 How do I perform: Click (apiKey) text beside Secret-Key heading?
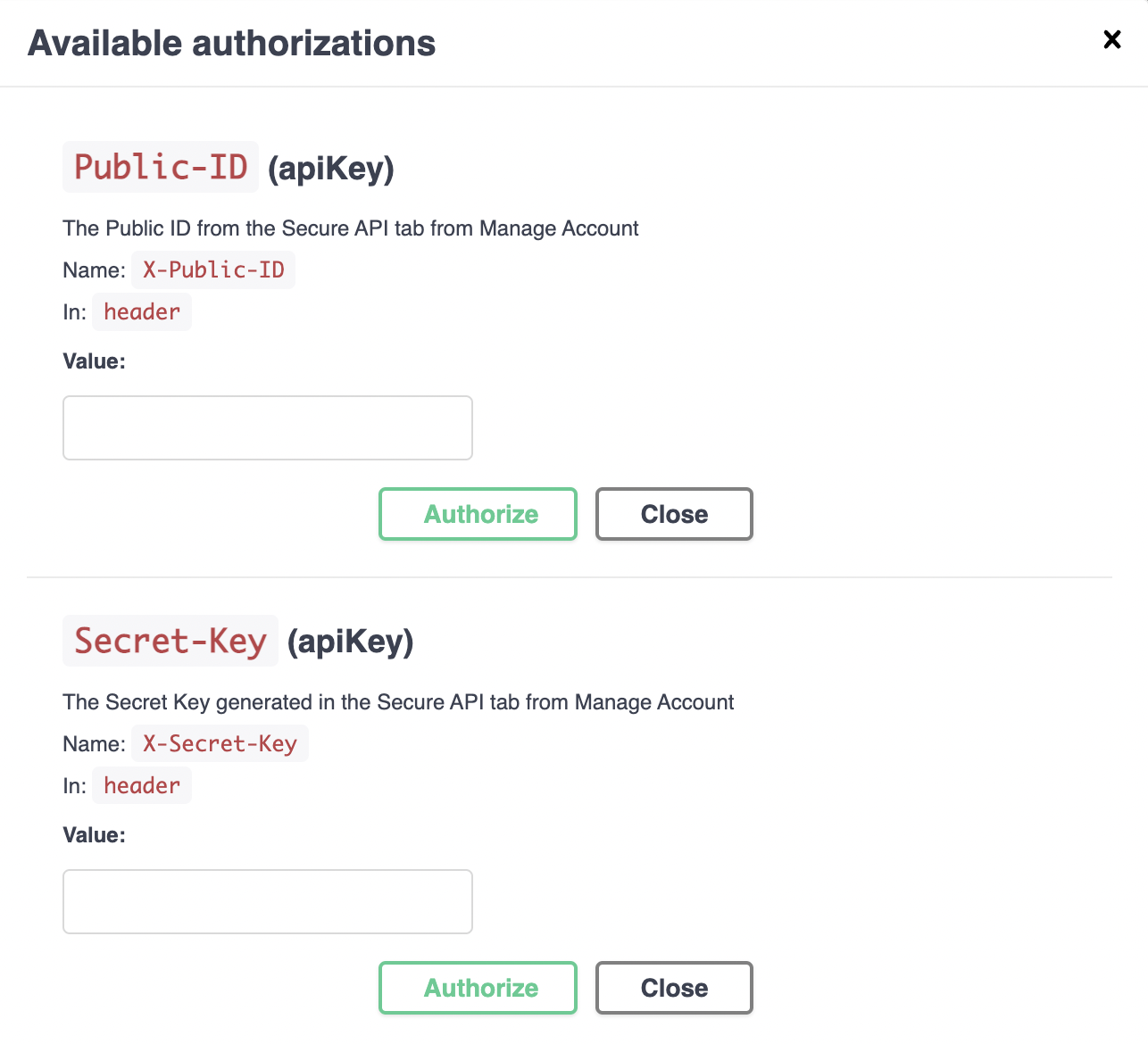351,642
